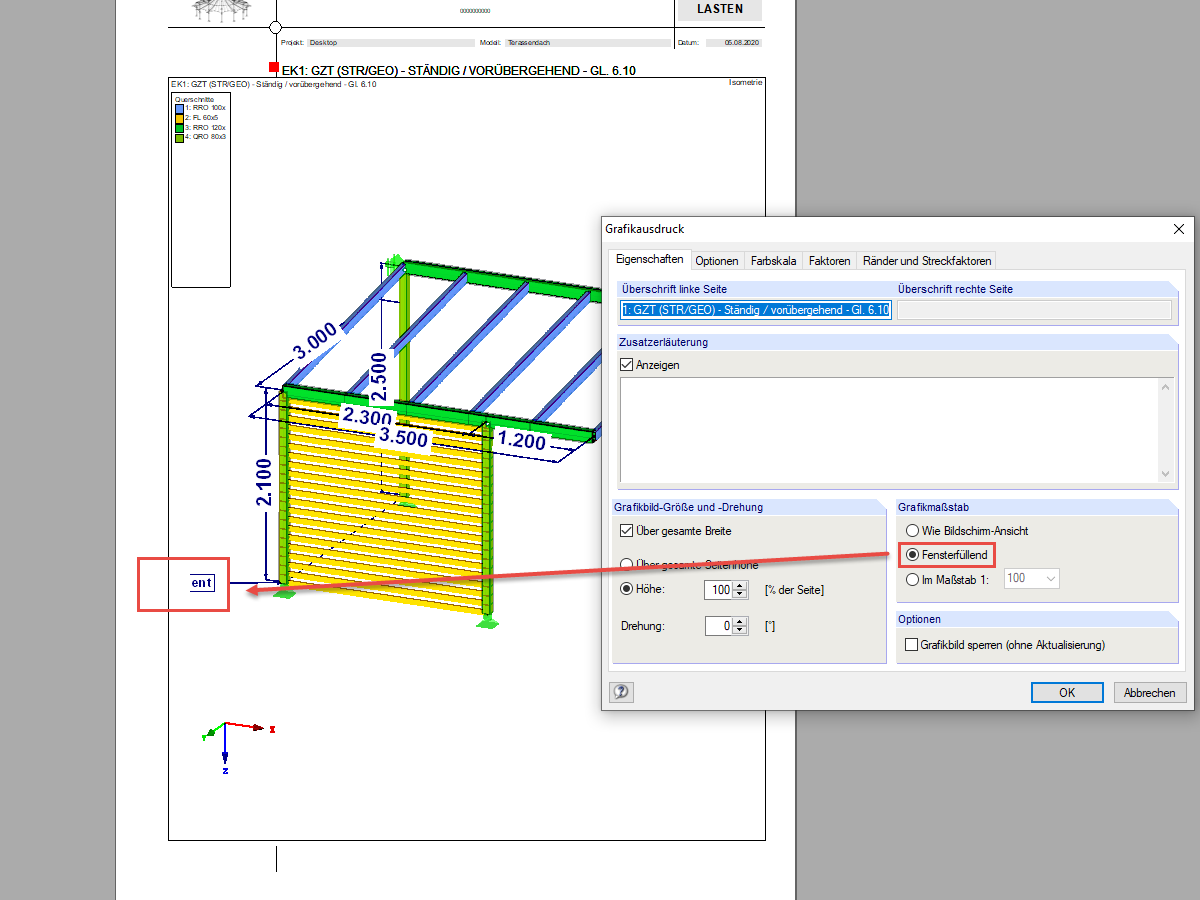Select the Höhe radio button
Image resolution: width=1200 pixels, height=900 pixels.
tap(627, 589)
